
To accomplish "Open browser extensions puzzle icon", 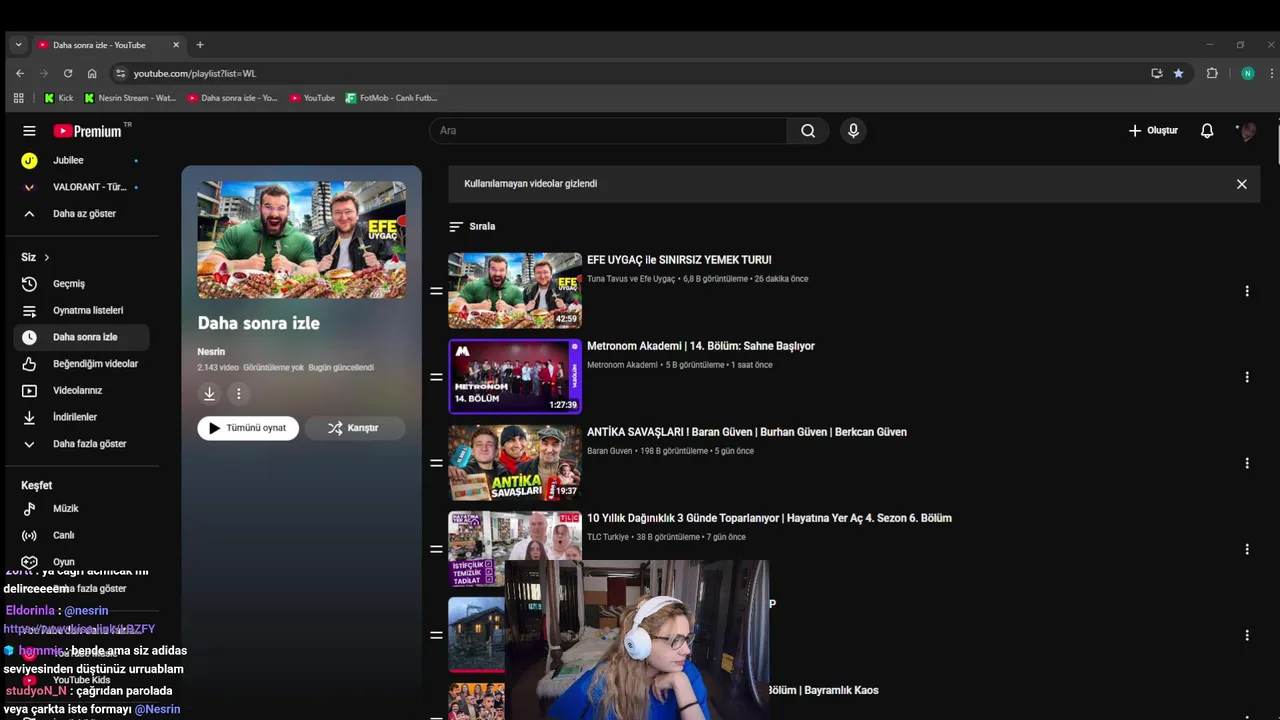I will 1212,73.
